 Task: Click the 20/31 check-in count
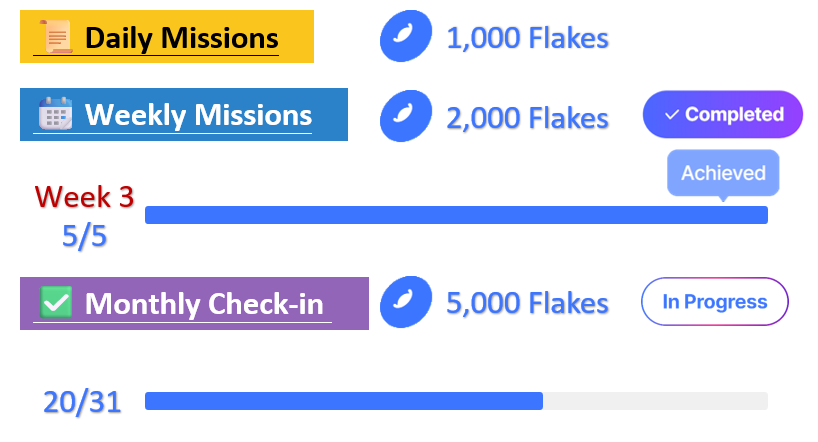(81, 402)
